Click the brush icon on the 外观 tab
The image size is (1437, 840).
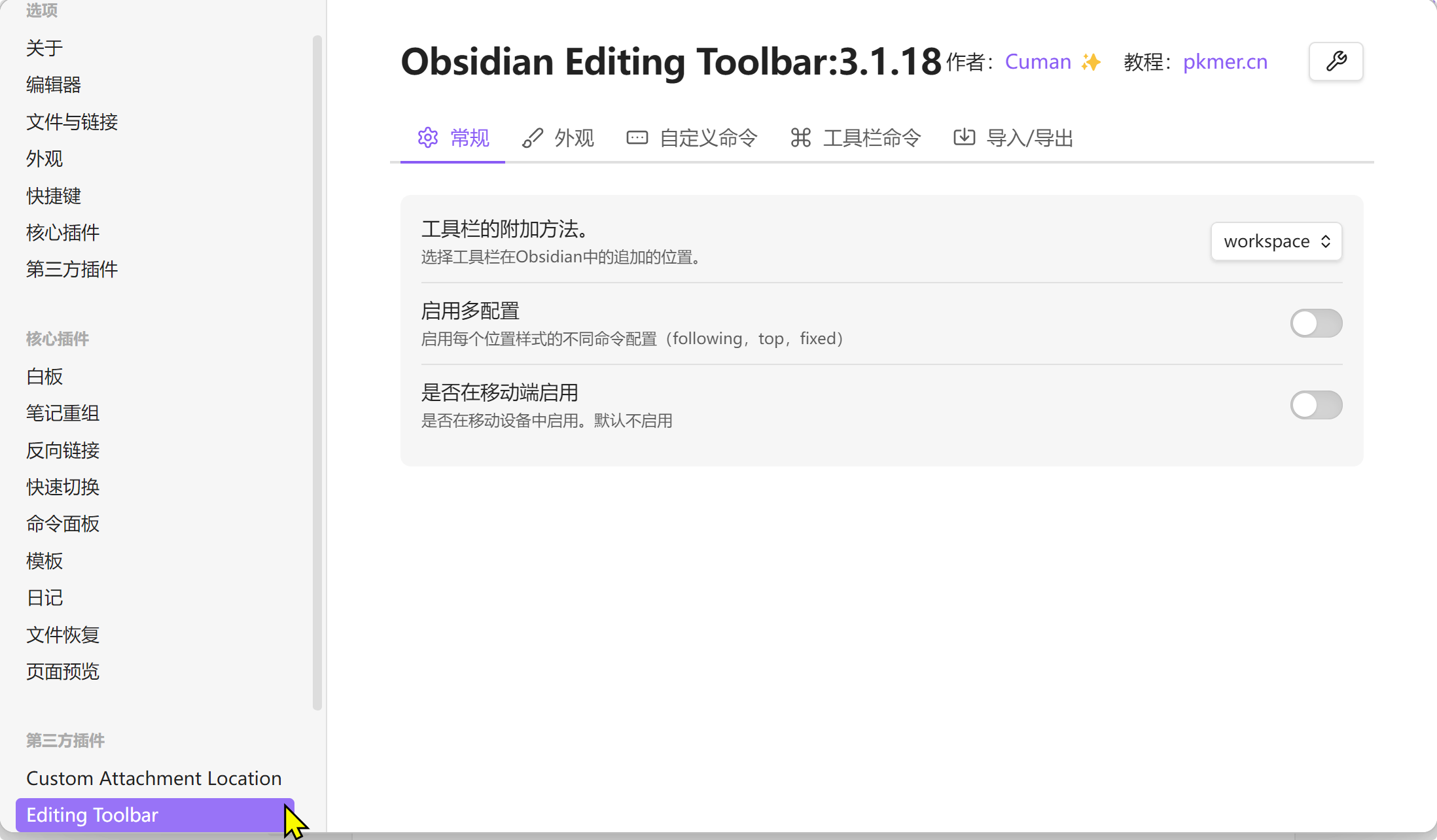(x=532, y=137)
